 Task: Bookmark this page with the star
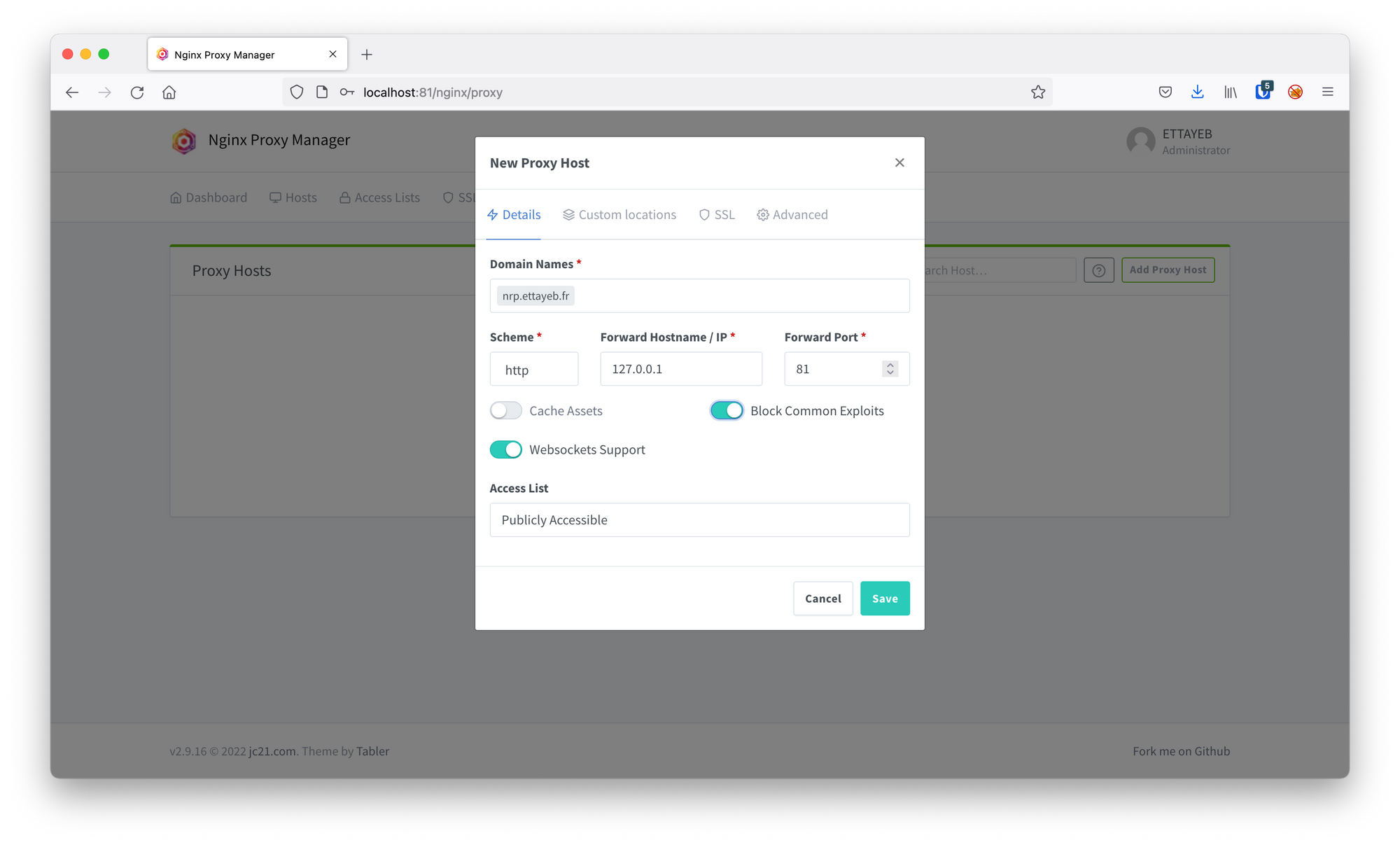[1038, 92]
